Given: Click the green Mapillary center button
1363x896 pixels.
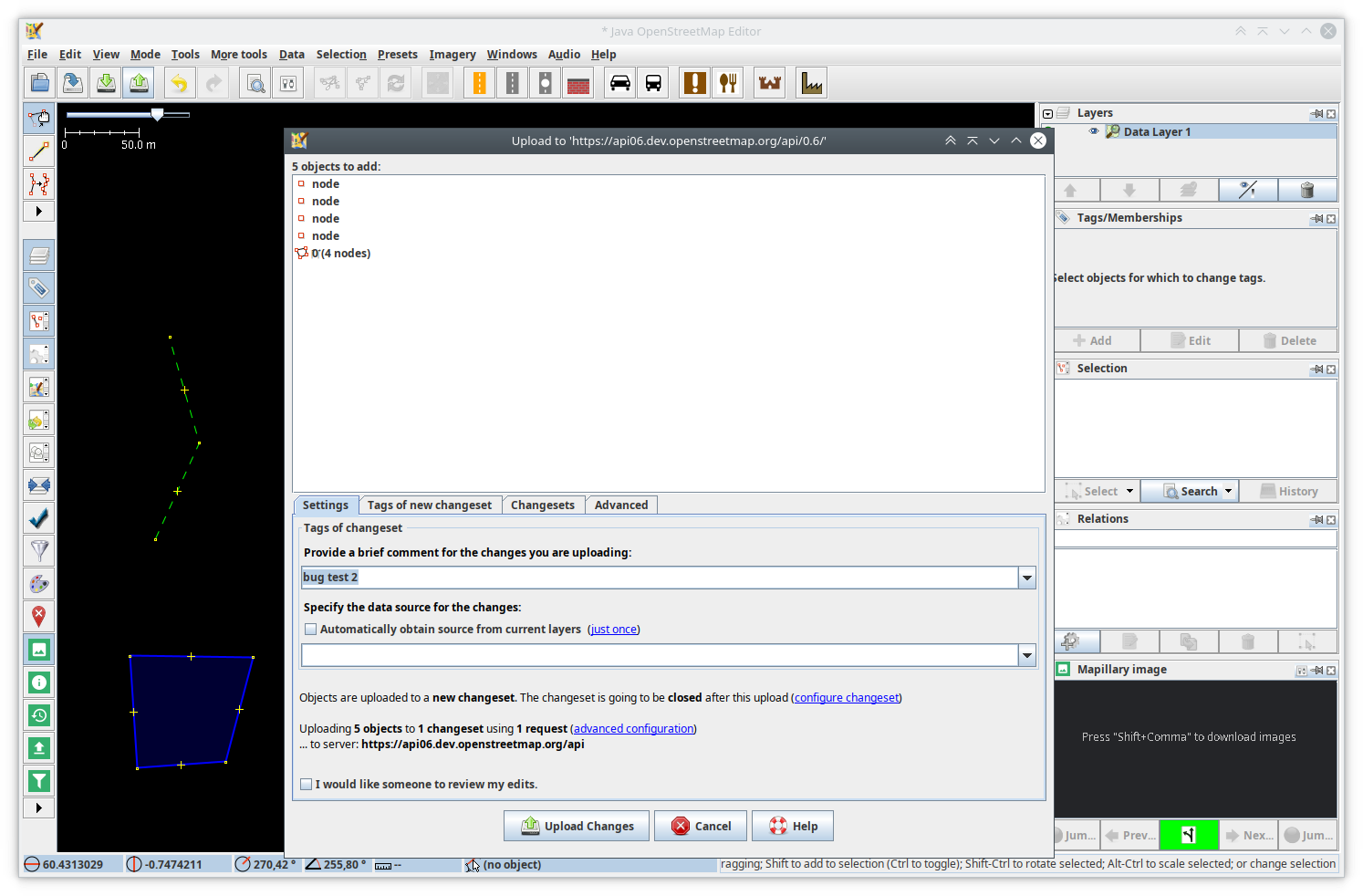Looking at the screenshot, I should click(1188, 835).
